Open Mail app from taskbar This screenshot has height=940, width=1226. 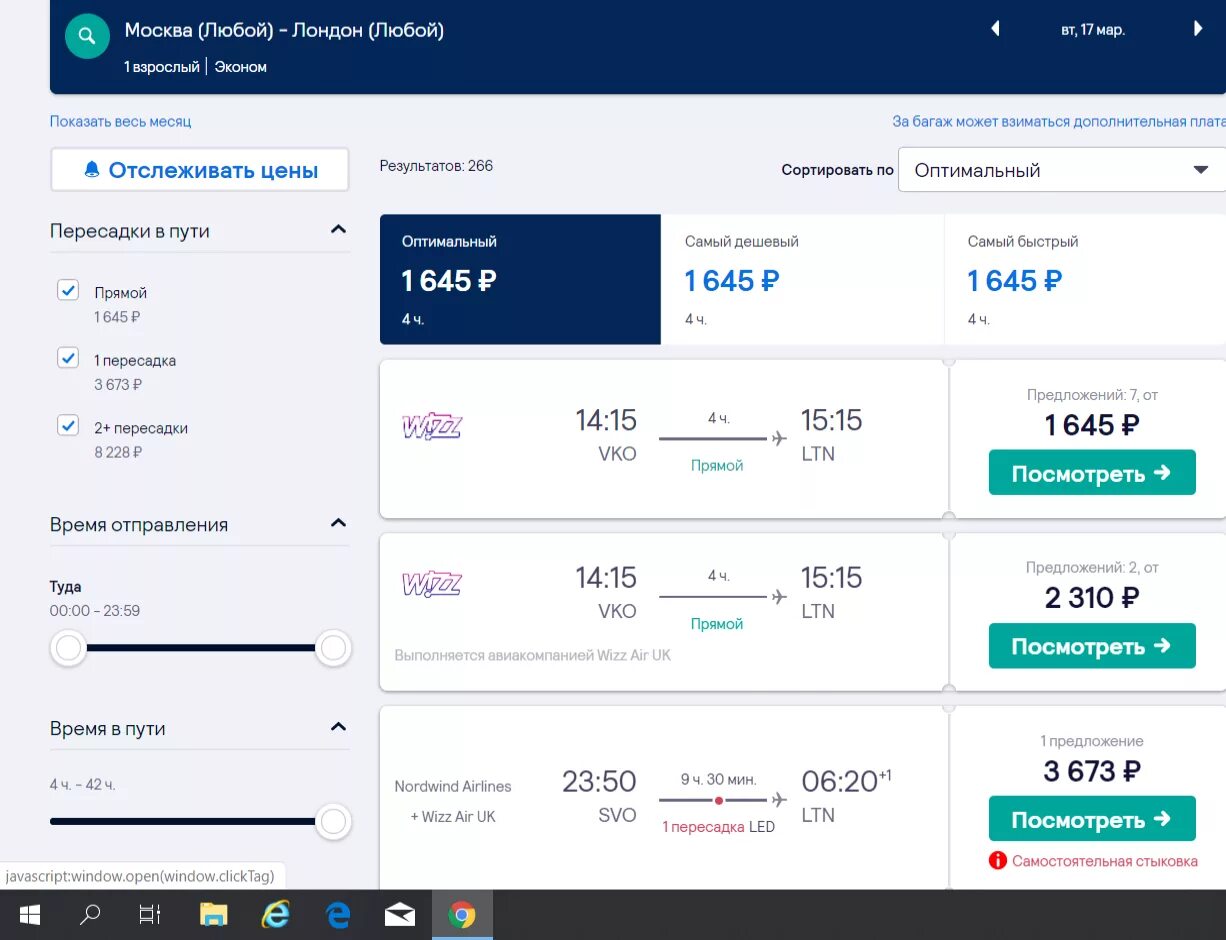point(400,915)
